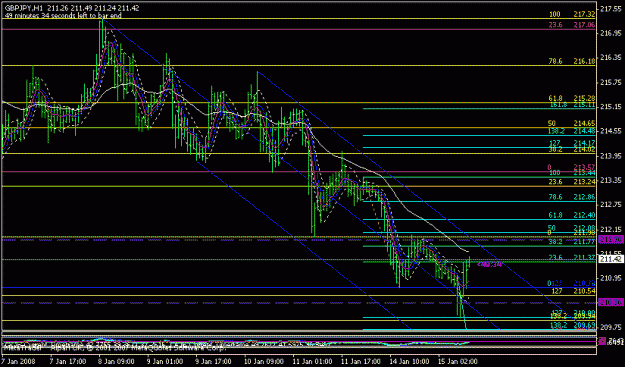The width and height of the screenshot is (625, 367).
Task: Click the '7 Jan 17:00' time axis label
Action: coord(69,361)
